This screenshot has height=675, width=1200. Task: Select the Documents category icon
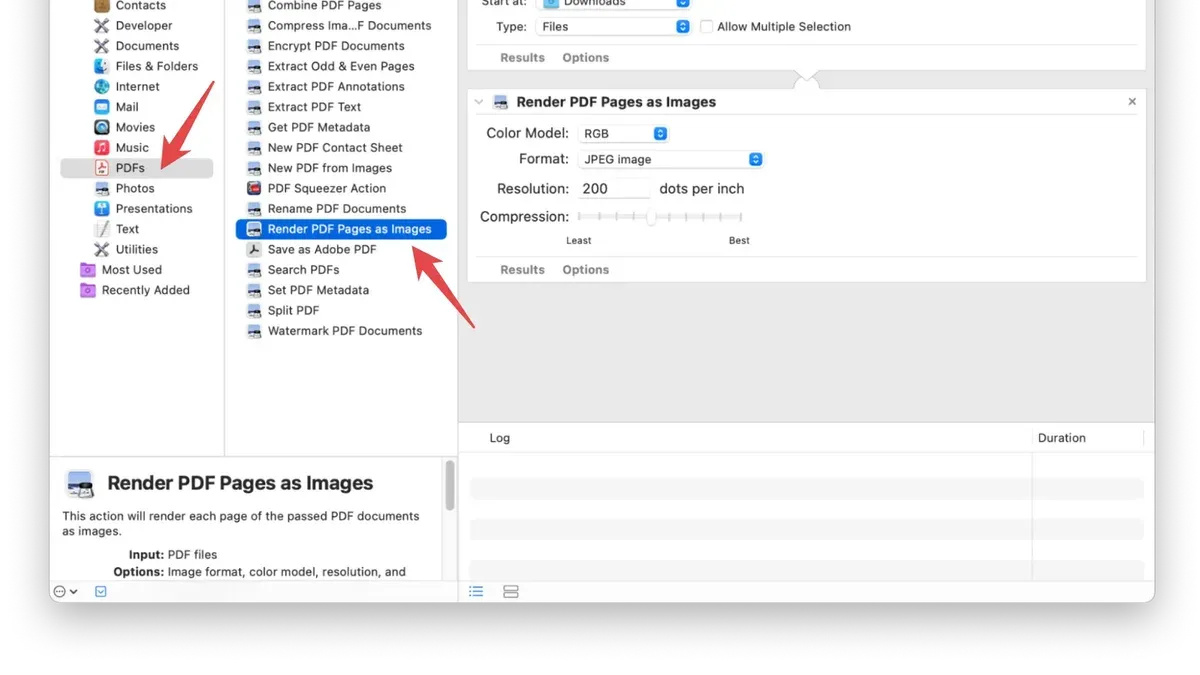pos(102,46)
